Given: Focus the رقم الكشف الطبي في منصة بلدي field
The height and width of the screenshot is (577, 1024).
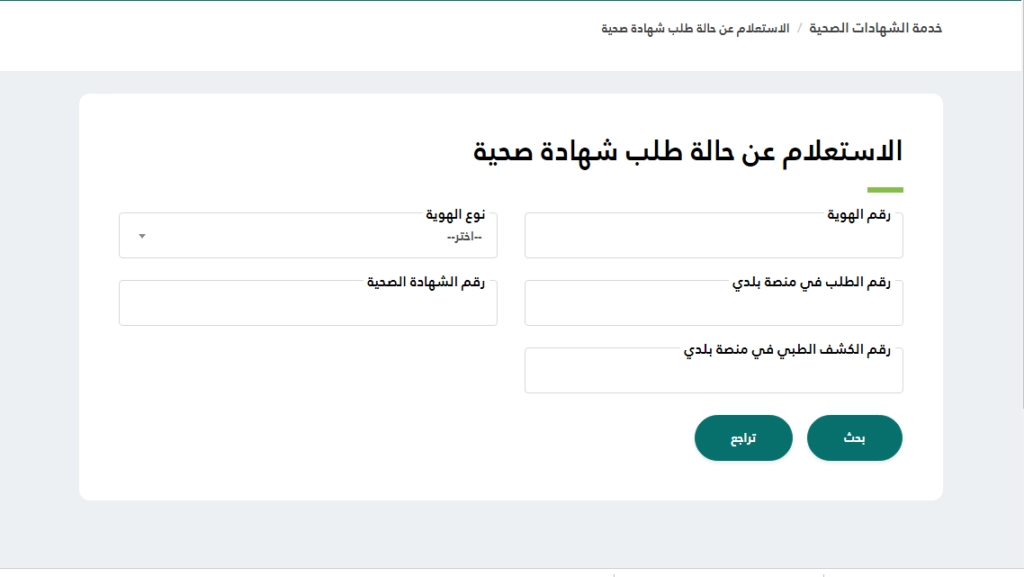Looking at the screenshot, I should click(713, 375).
